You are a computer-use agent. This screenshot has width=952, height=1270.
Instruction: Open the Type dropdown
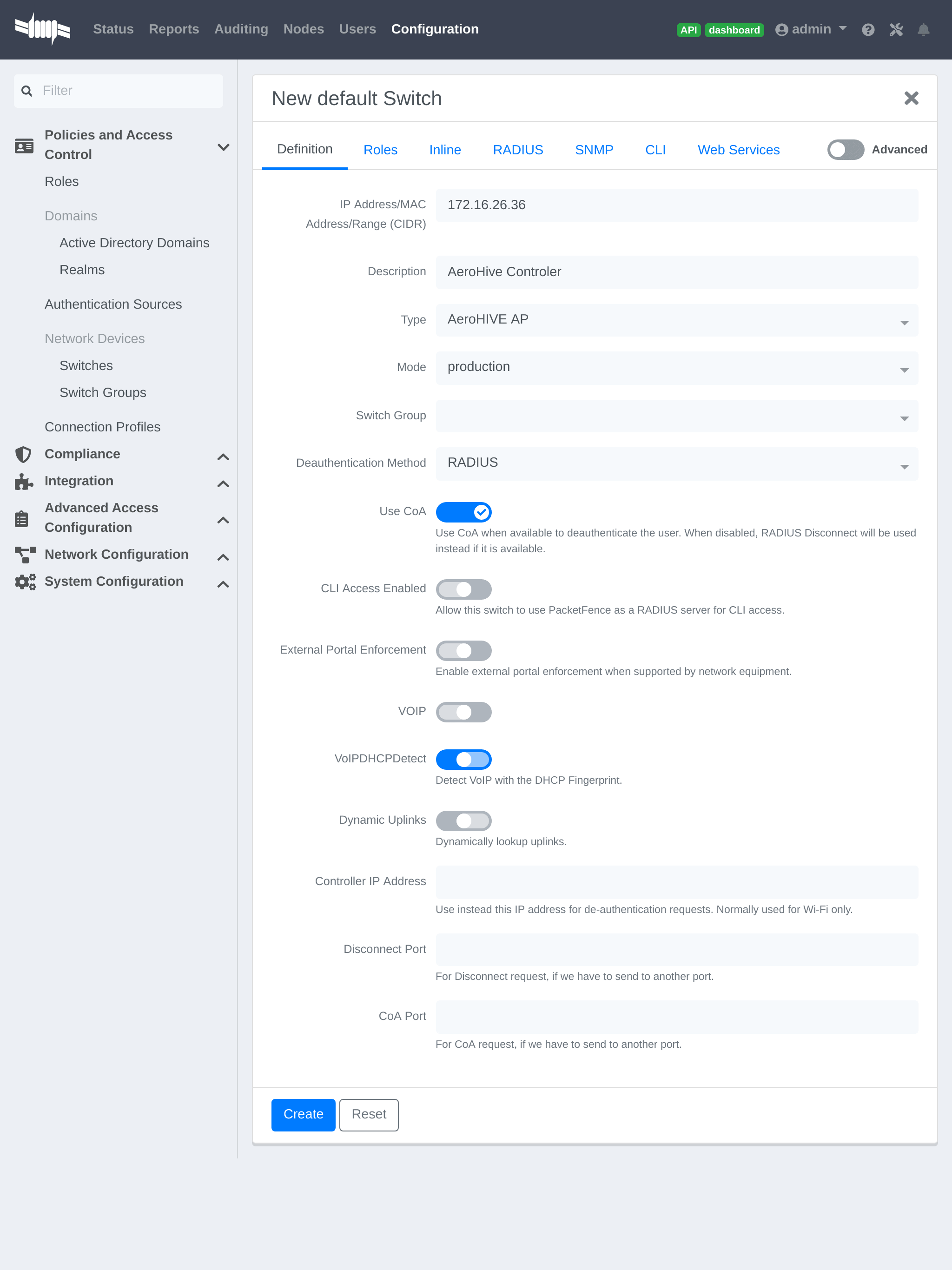point(676,320)
